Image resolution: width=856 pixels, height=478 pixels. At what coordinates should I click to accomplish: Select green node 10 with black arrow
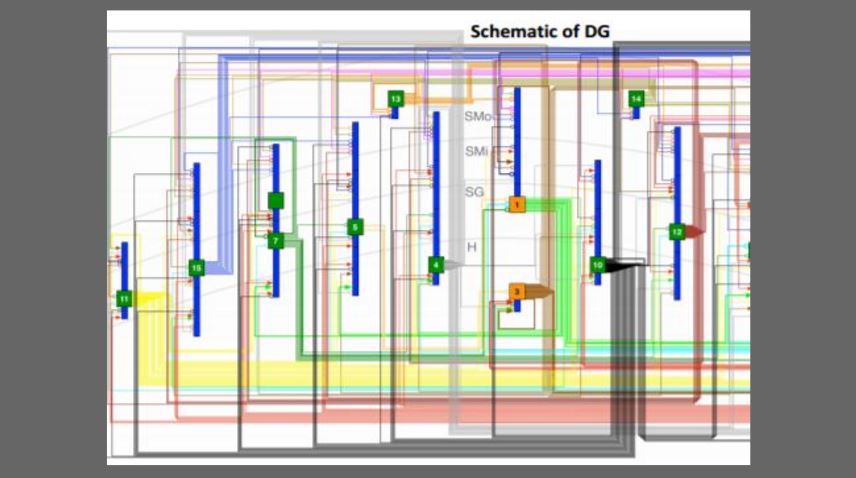[x=597, y=265]
